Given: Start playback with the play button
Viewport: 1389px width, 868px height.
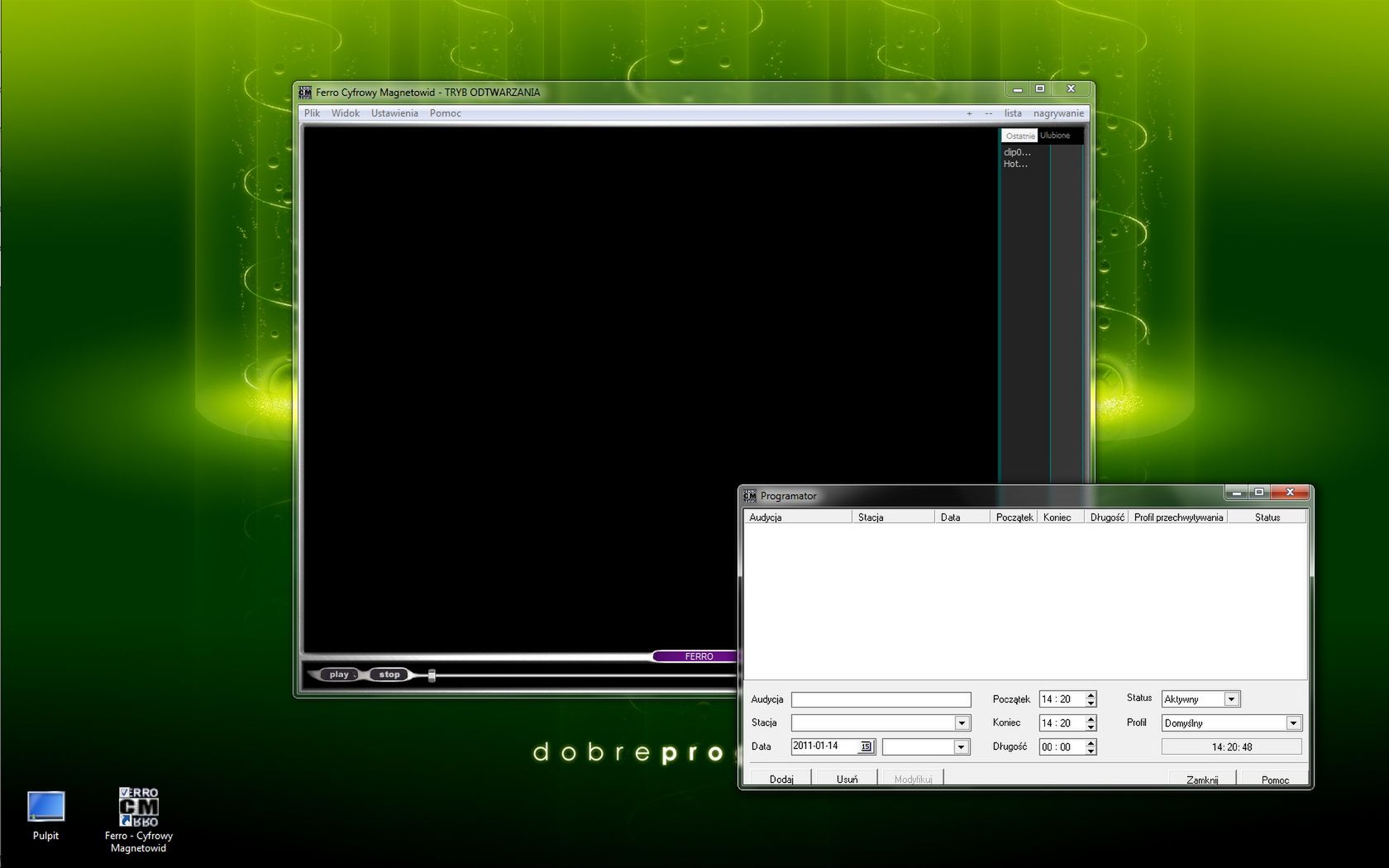Looking at the screenshot, I should point(339,675).
